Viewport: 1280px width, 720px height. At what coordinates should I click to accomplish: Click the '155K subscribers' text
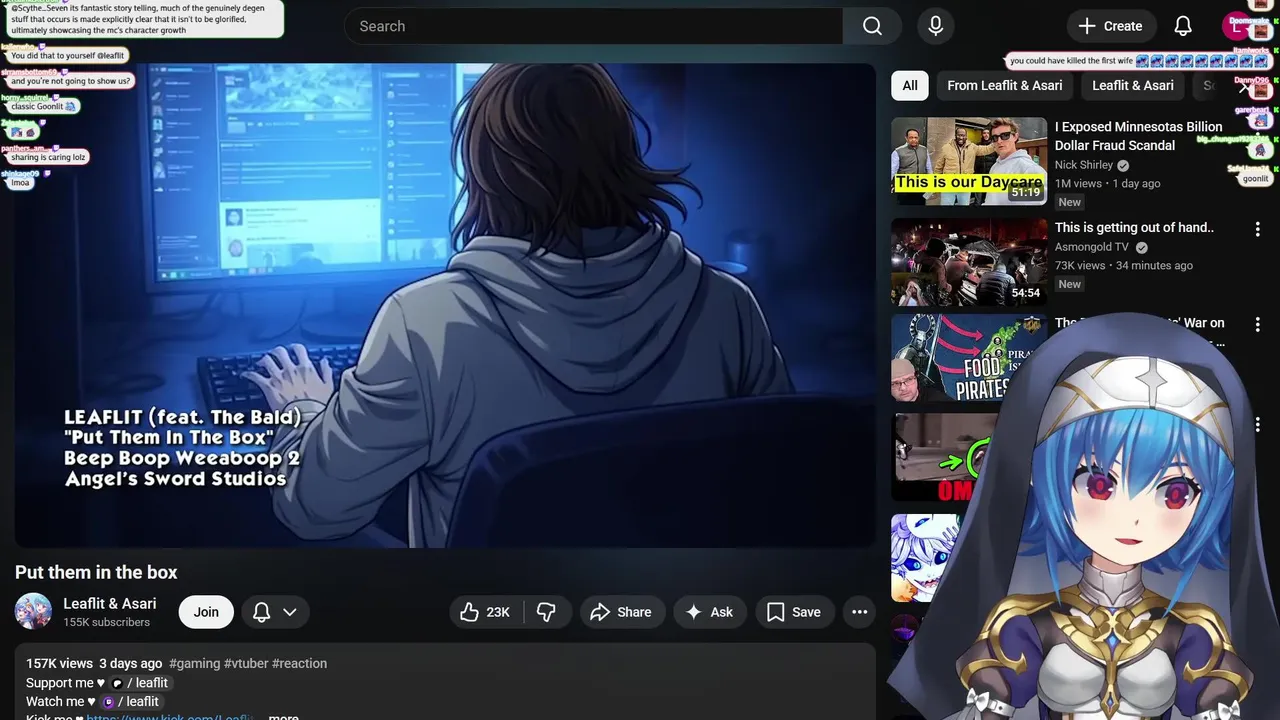pyautogui.click(x=107, y=622)
